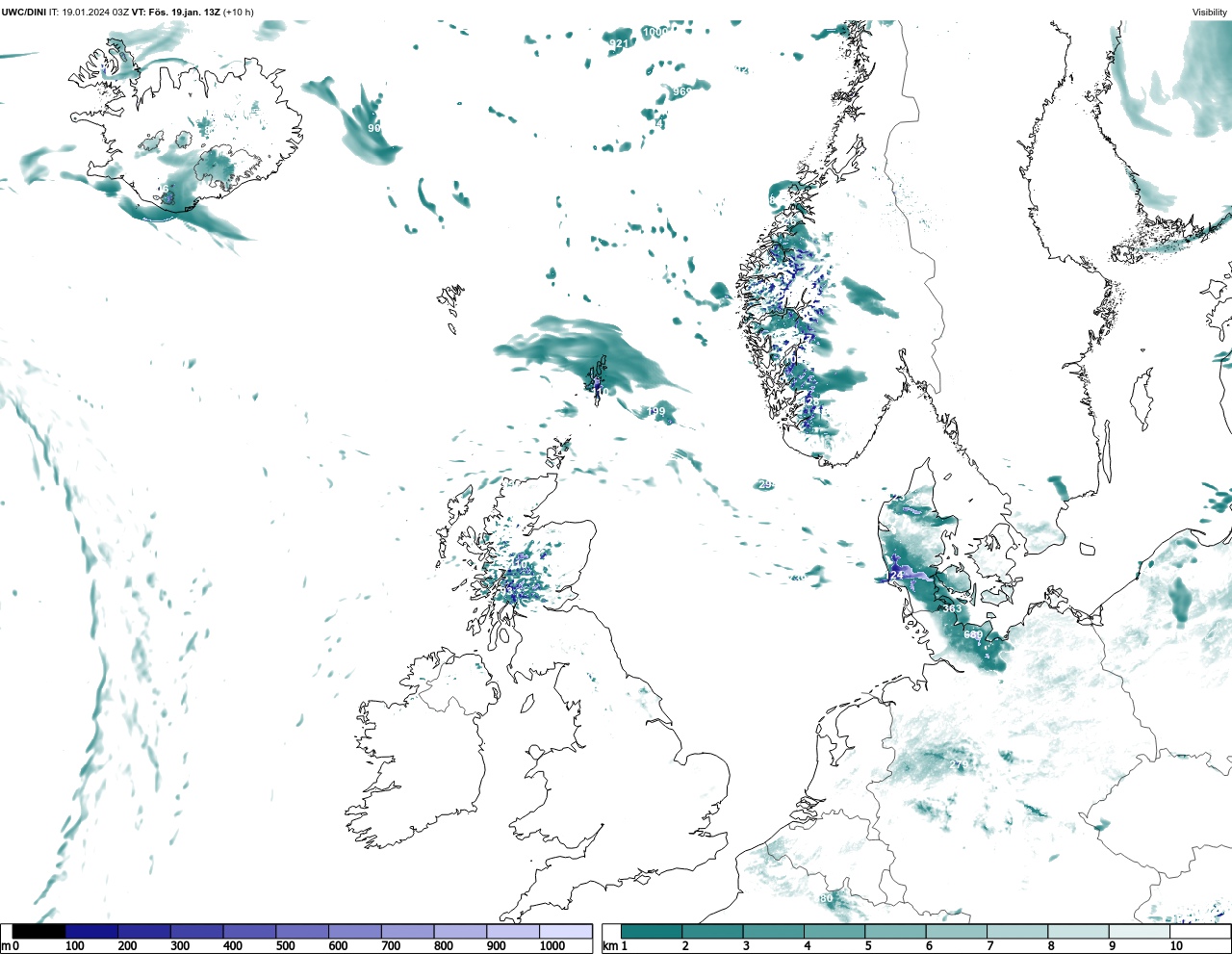Click the 9–10 km palest teal swatch
The image size is (1232, 954).
tap(1140, 931)
